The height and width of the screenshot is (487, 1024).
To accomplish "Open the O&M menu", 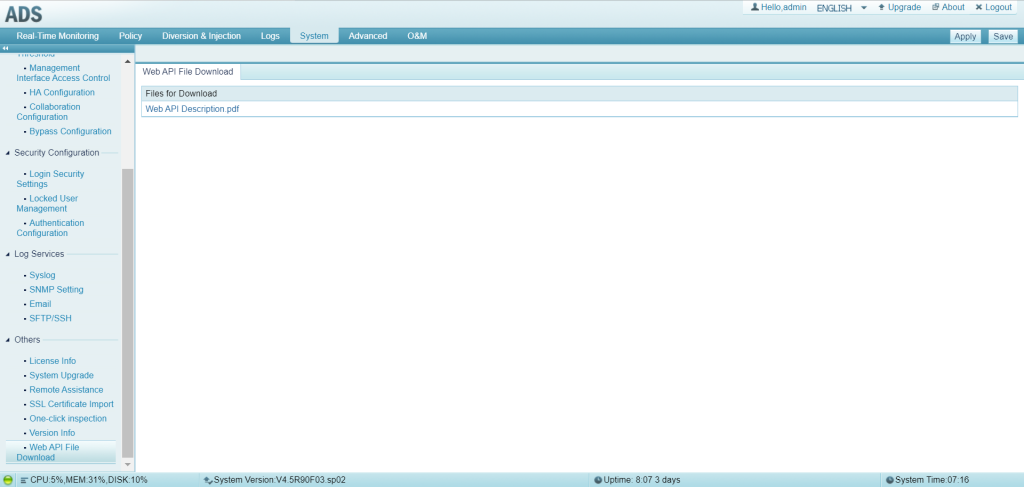I will tap(417, 36).
